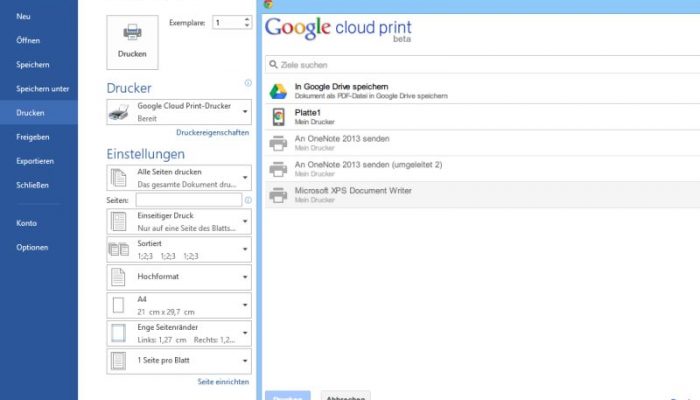Viewport: 700px width, 400px height.
Task: Click printer icon of the umgeleitet 2 entry
Action: 278,169
